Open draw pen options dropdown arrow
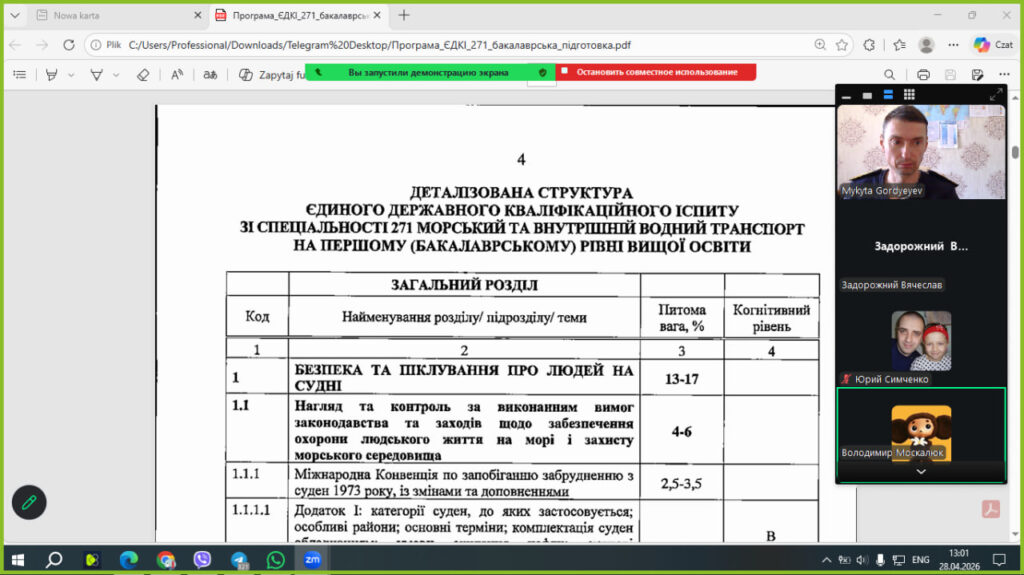The image size is (1024, 575). (116, 75)
